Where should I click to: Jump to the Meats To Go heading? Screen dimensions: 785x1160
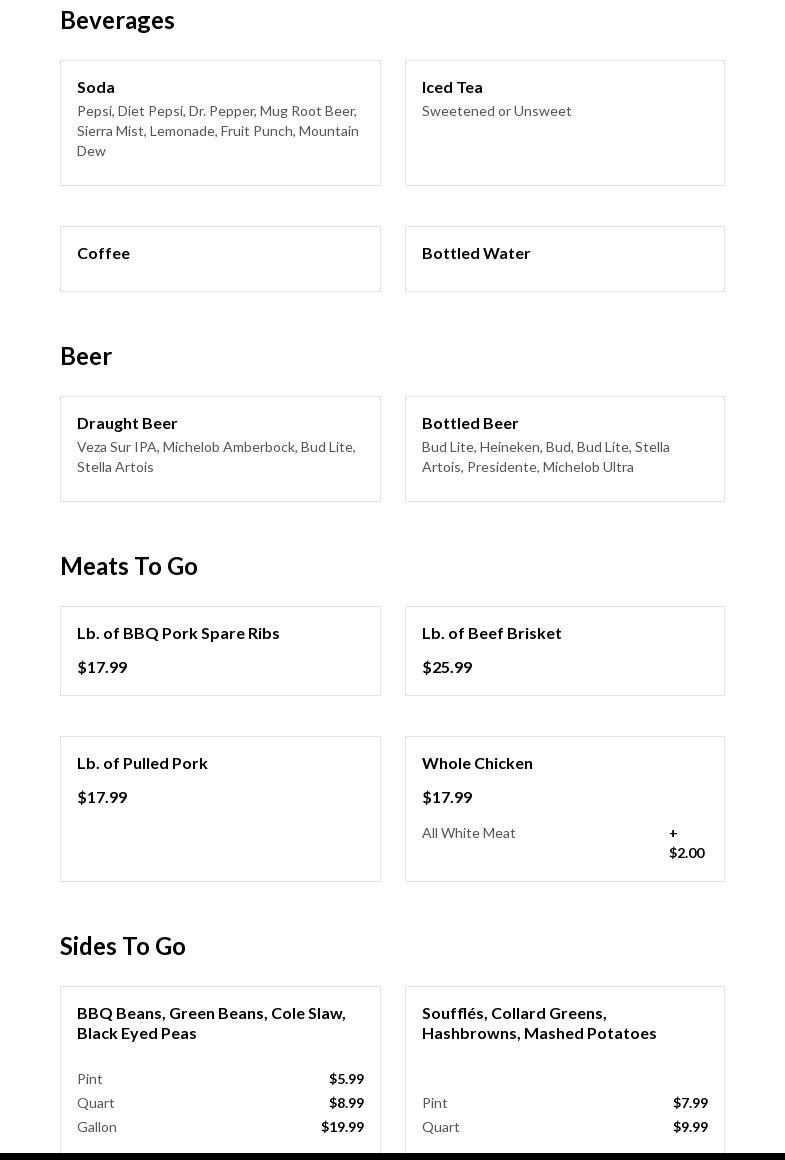pyautogui.click(x=129, y=567)
